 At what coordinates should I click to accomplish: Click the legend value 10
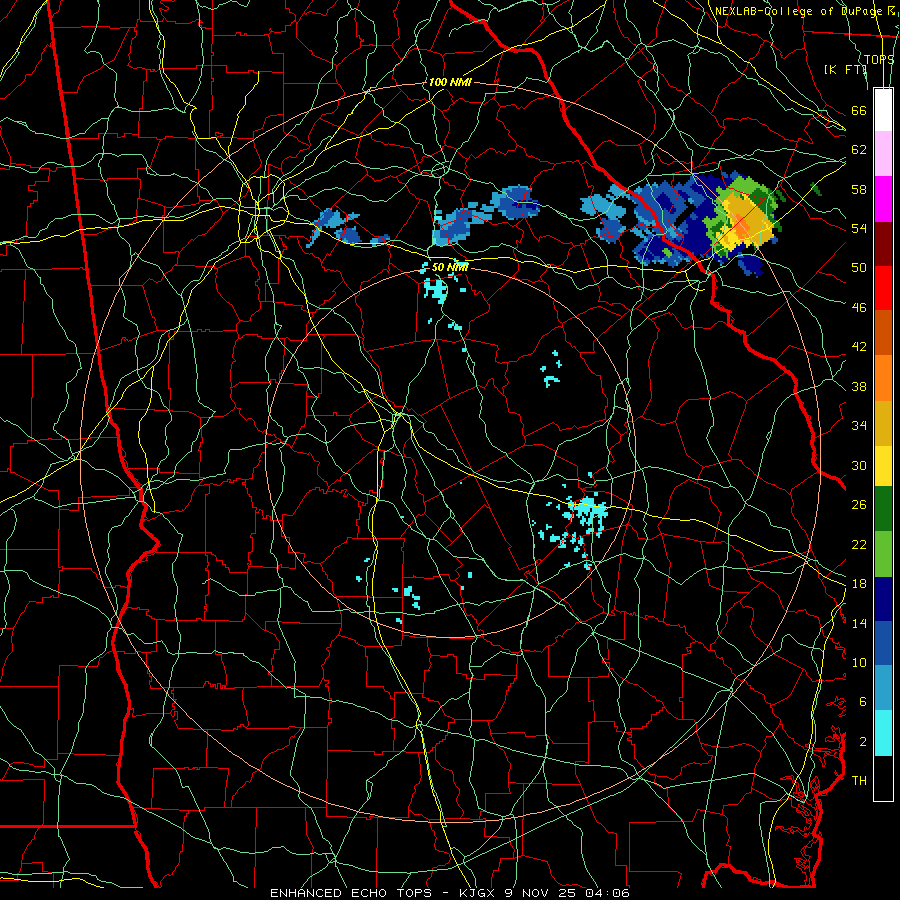pos(859,662)
